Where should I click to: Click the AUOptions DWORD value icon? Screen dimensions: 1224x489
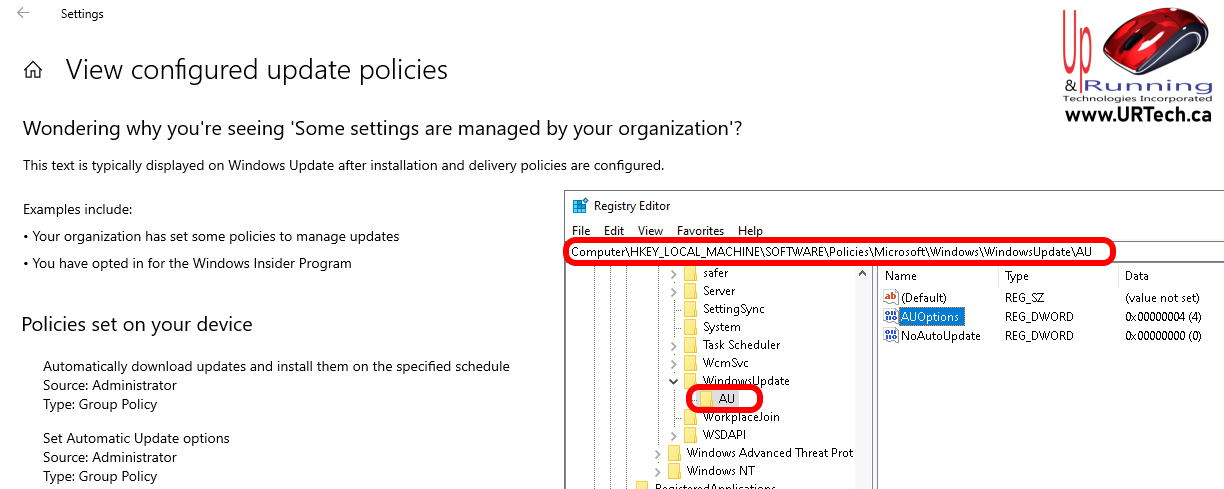pos(891,317)
